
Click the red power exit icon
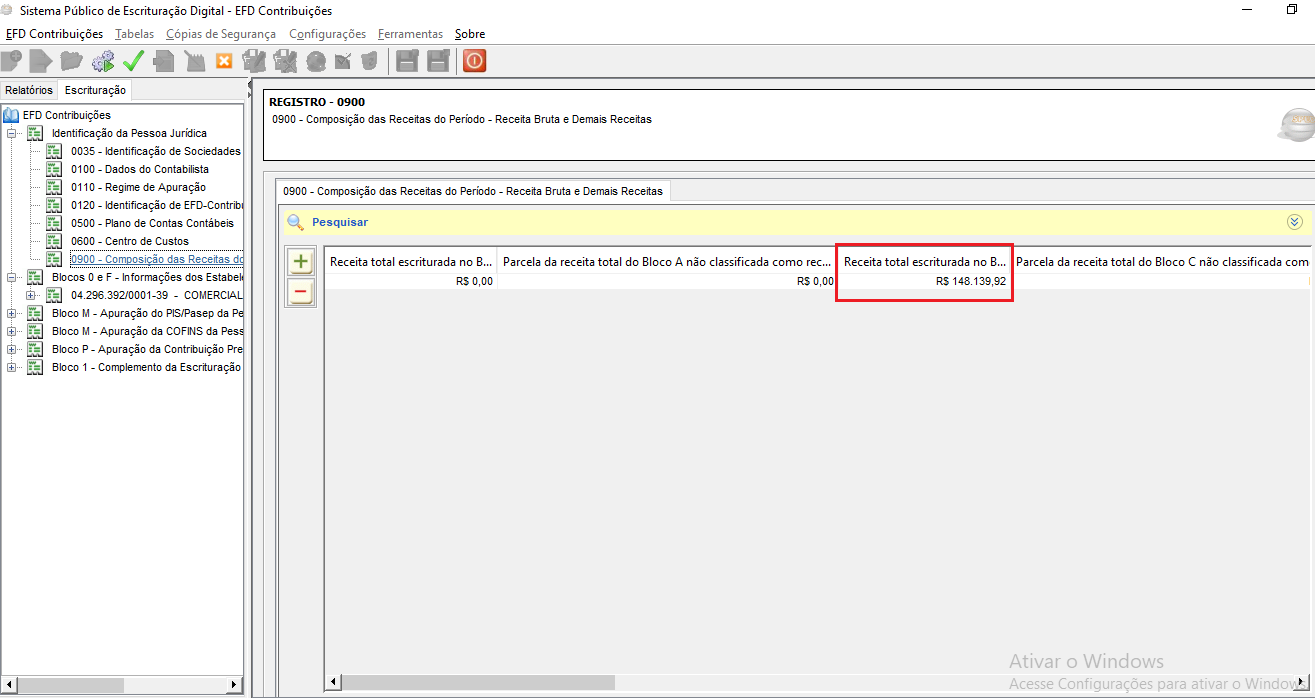pyautogui.click(x=474, y=61)
